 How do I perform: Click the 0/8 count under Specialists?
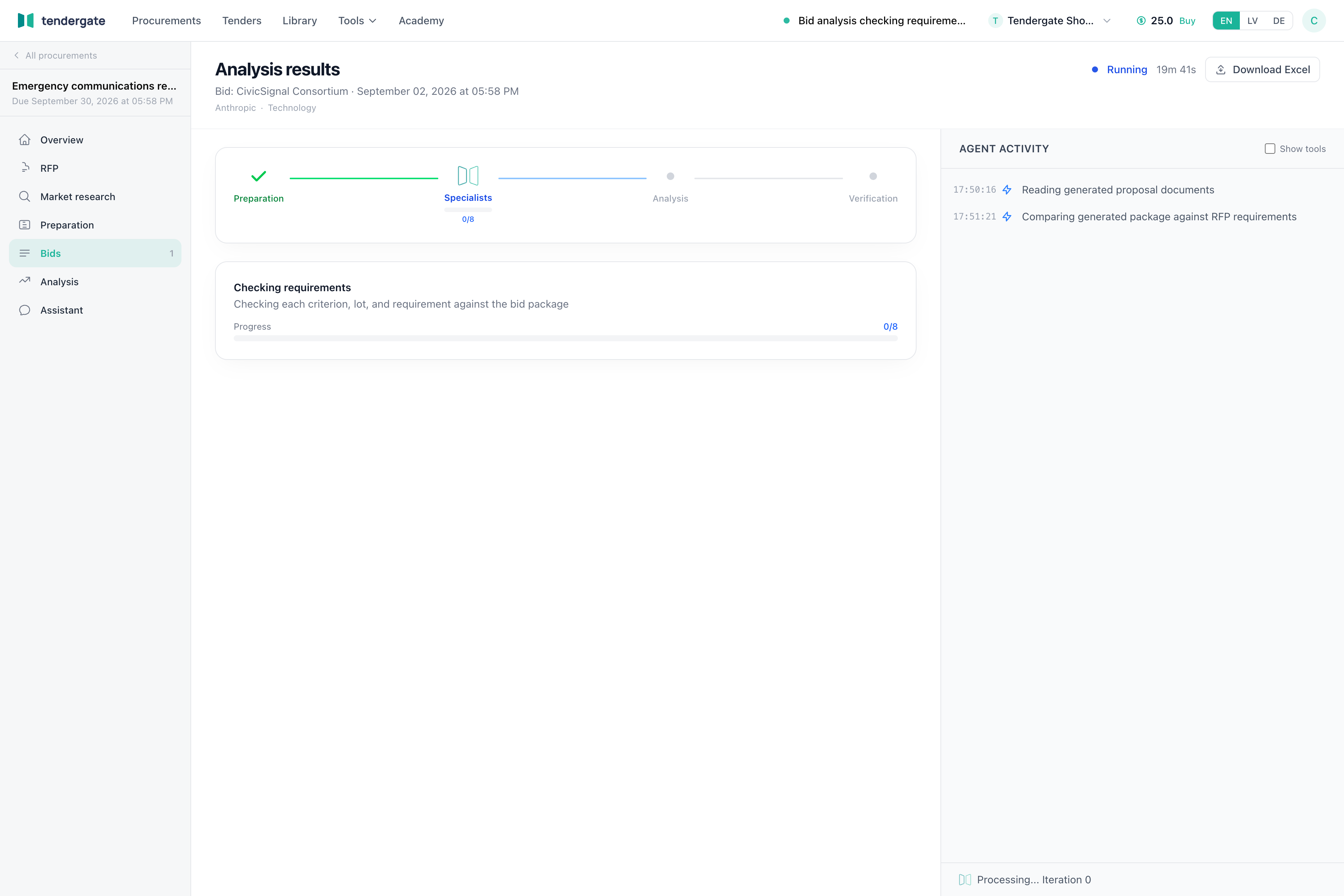tap(468, 219)
